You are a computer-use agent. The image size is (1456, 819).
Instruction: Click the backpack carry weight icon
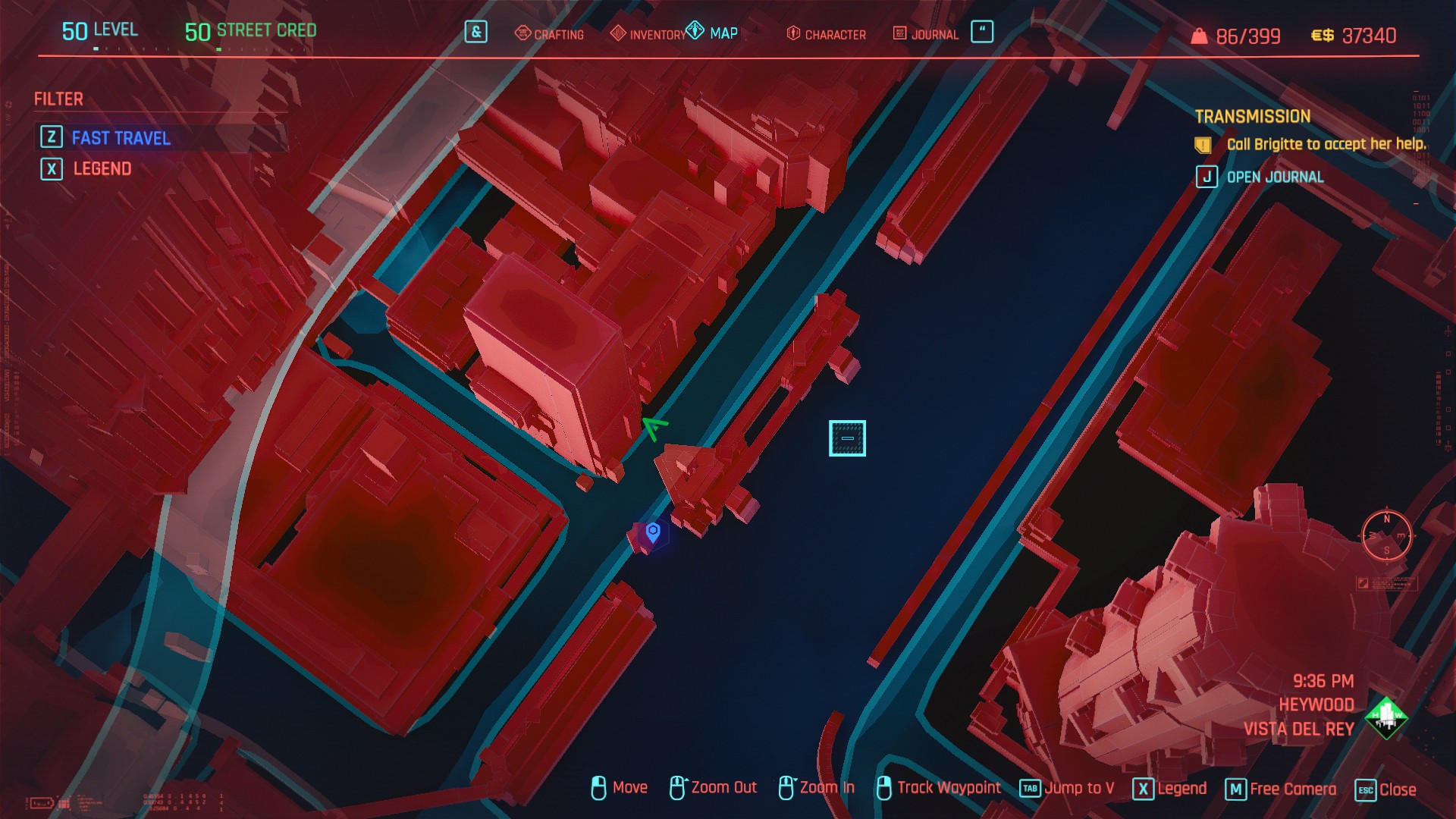tap(1199, 36)
